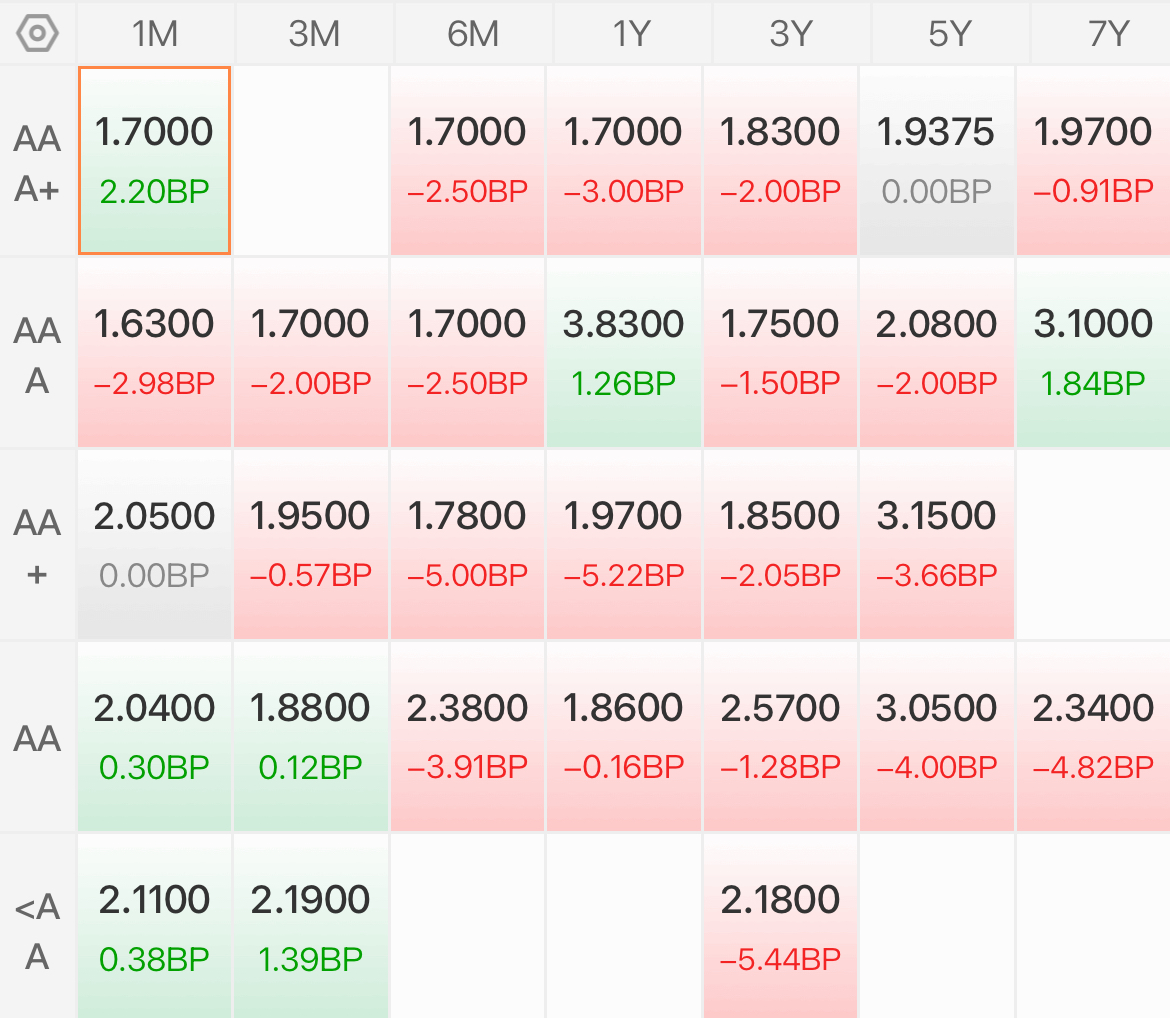The image size is (1170, 1018).
Task: Click the AAA 1M cell 1.6300
Action: coord(154,352)
